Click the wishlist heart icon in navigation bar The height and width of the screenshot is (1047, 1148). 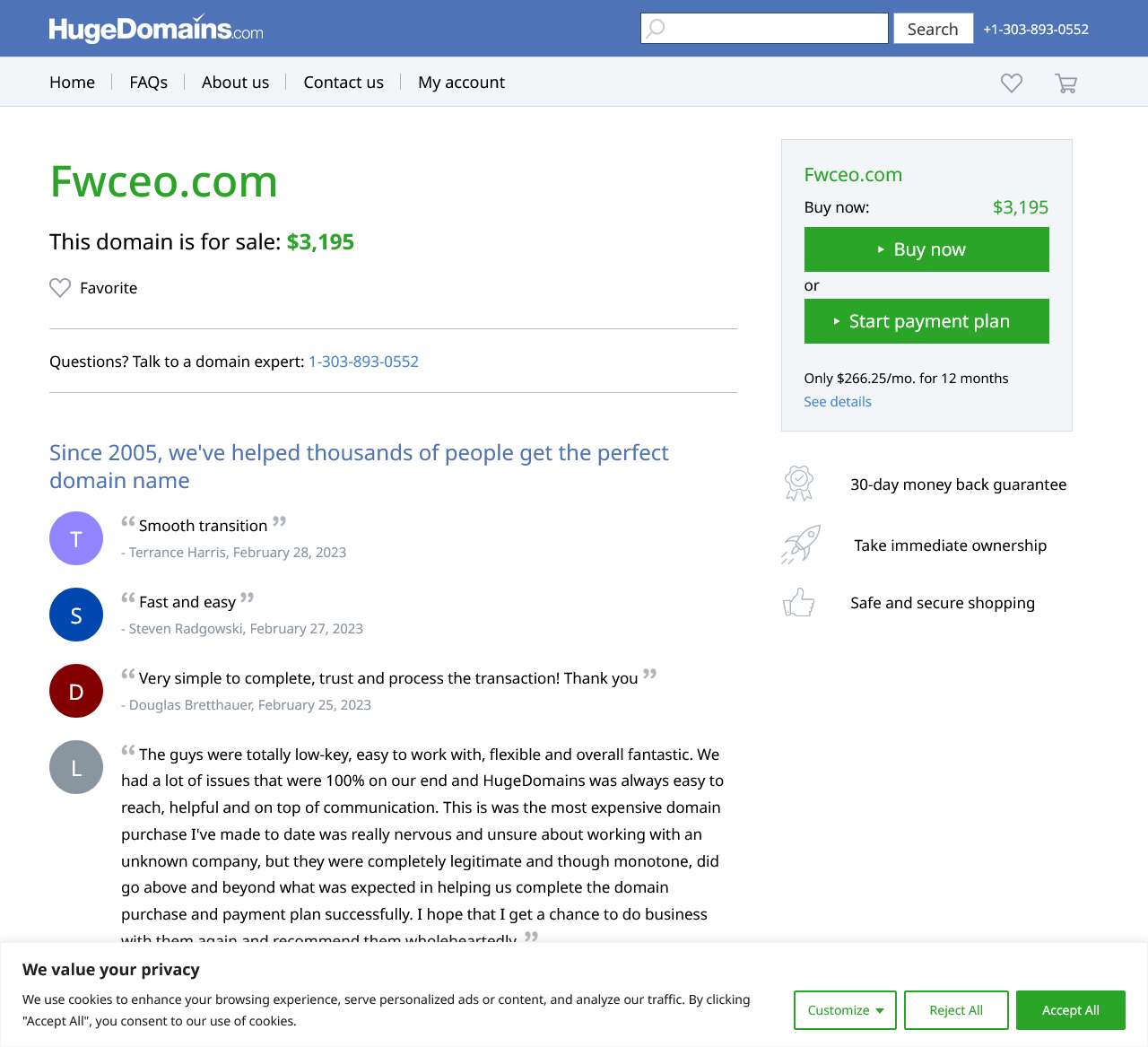[x=1012, y=83]
